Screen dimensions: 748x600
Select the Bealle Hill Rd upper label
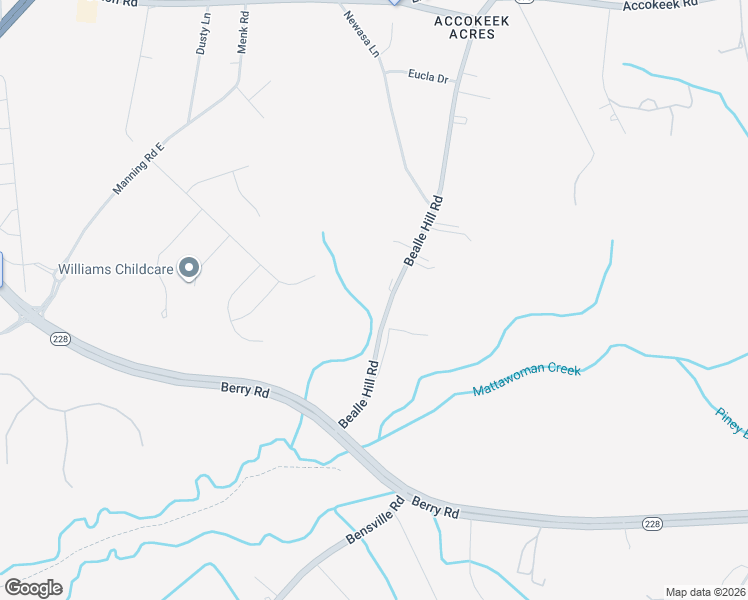pos(424,231)
